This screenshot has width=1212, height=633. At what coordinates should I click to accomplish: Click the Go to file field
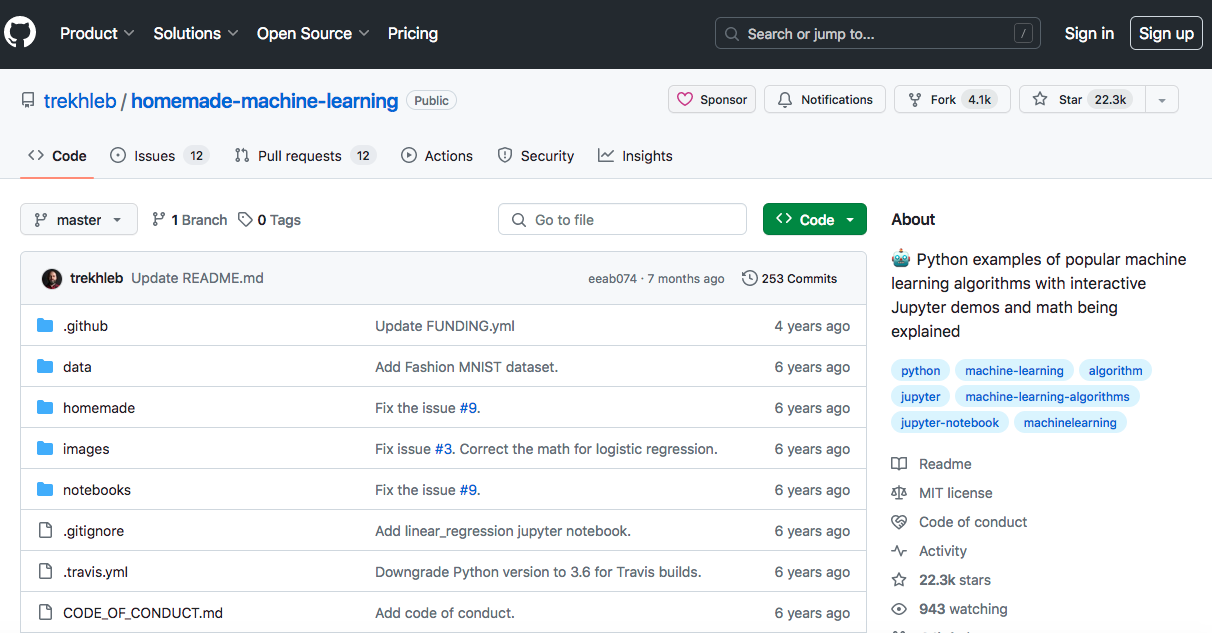pyautogui.click(x=622, y=219)
